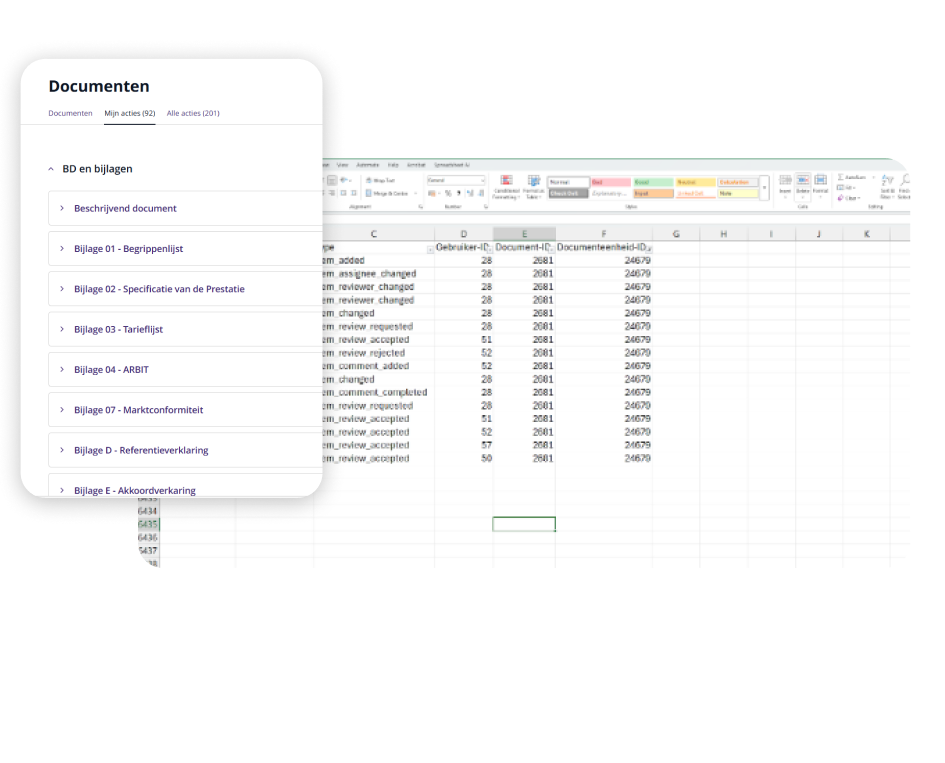Viewport: 945px width, 763px height.
Task: Click the Comma Style icon
Action: click(459, 193)
